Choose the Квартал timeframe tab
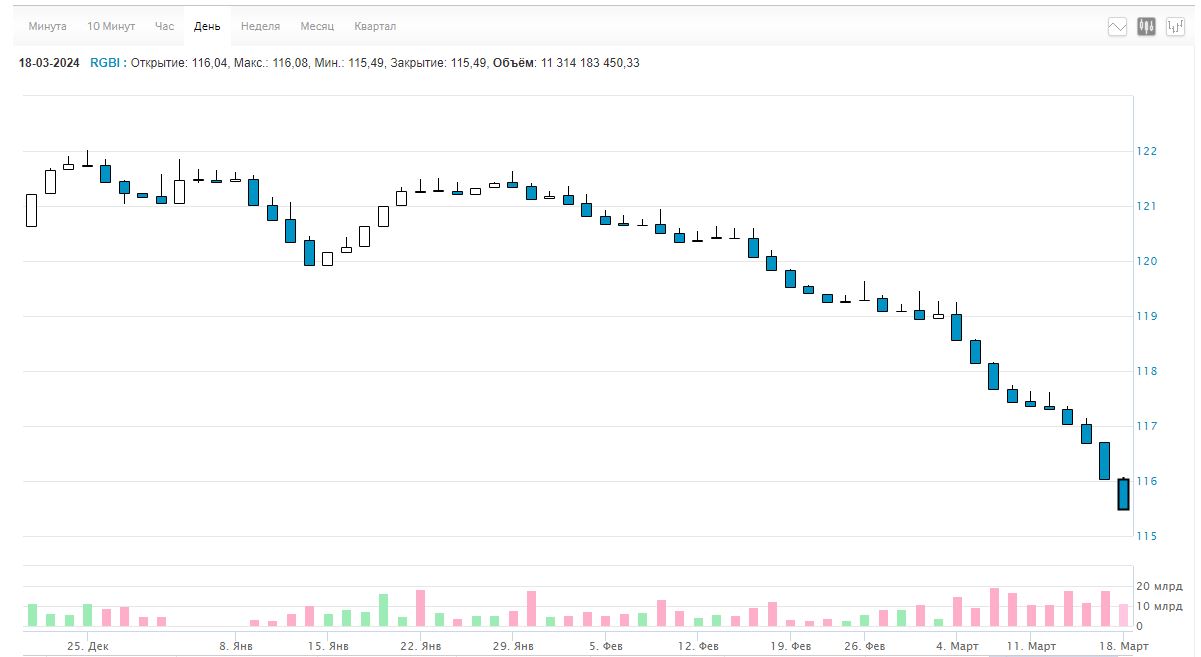This screenshot has width=1201, height=657. [x=375, y=26]
